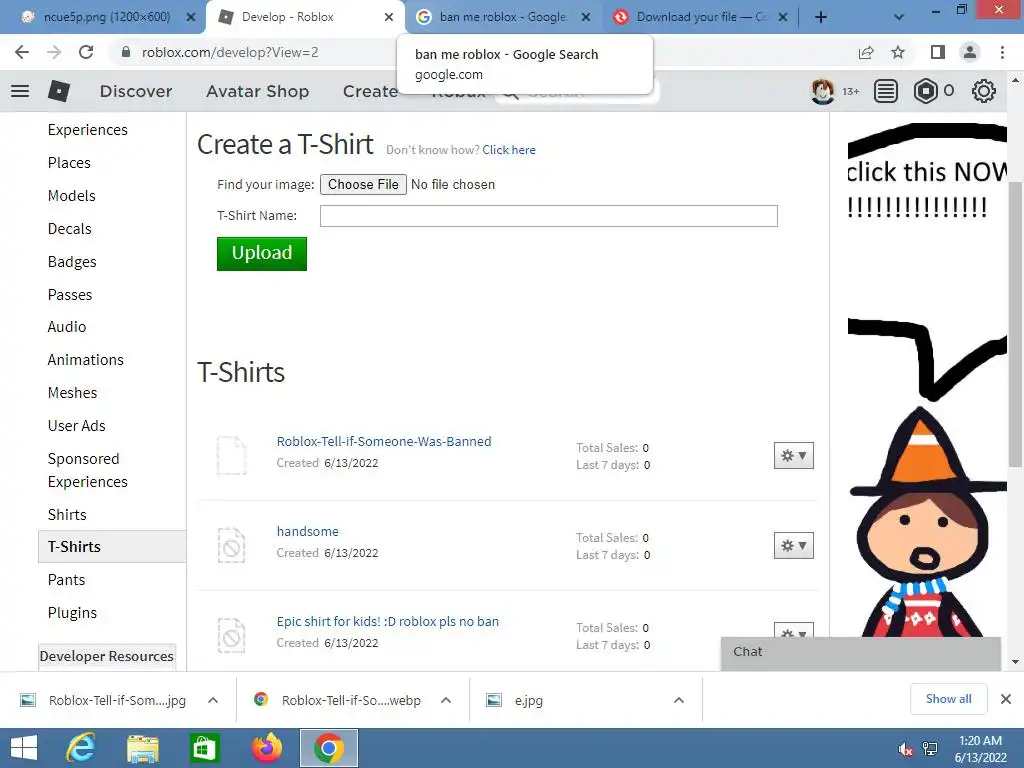This screenshot has height=768, width=1024.
Task: Select Experiences in sidebar
Action: (88, 130)
